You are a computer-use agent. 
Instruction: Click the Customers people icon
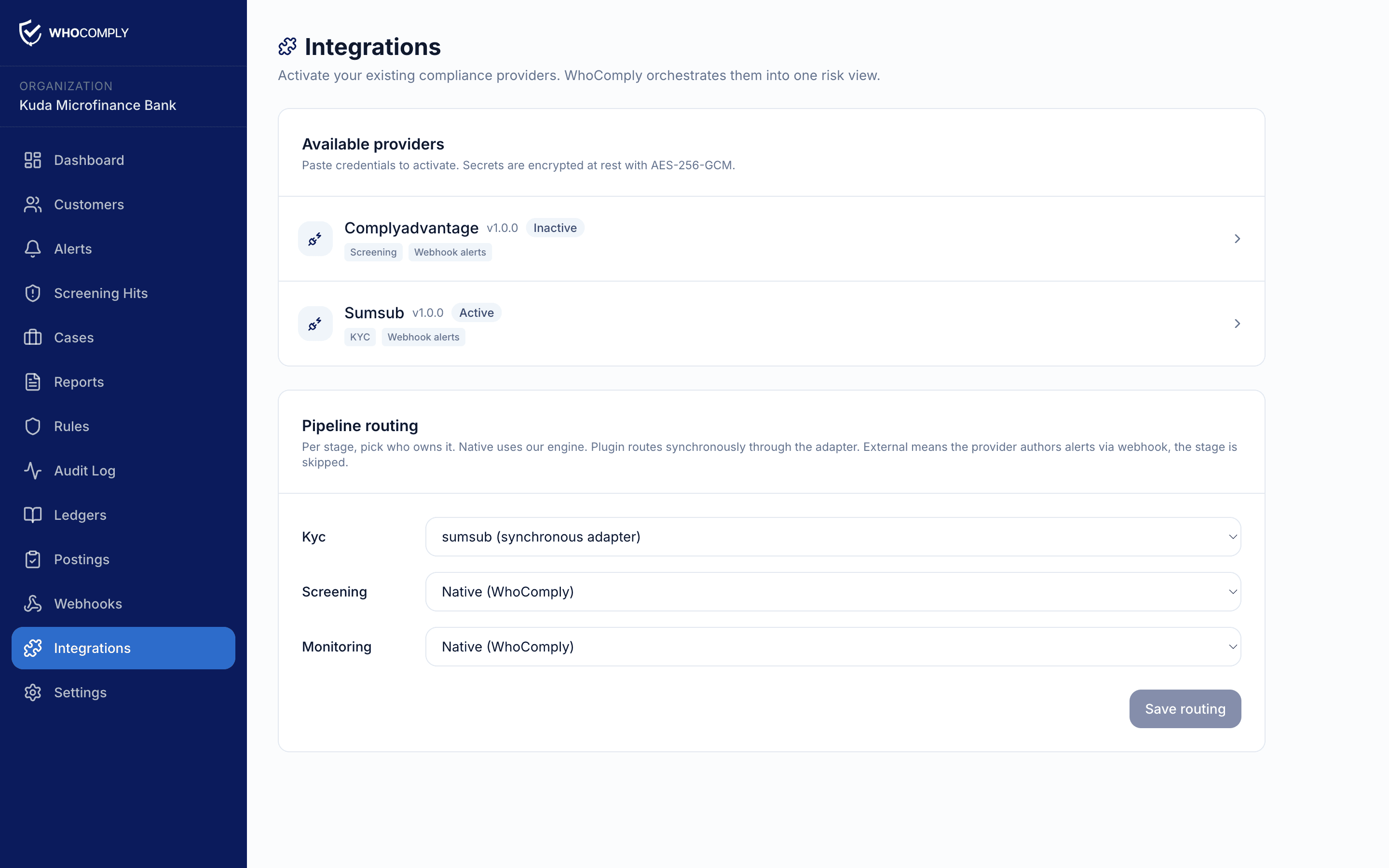(33, 204)
